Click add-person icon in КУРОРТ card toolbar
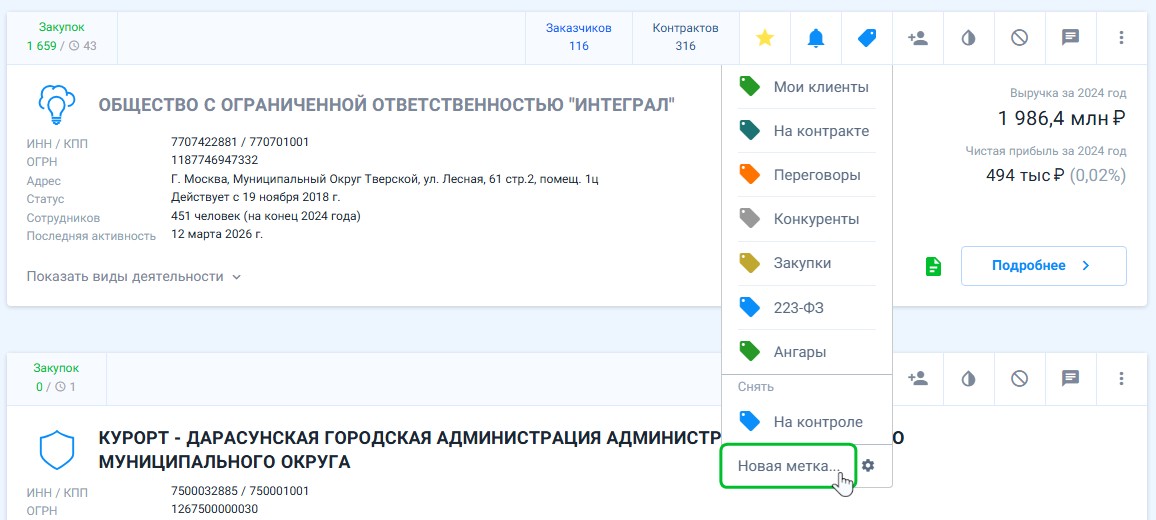This screenshot has width=1156, height=520. [x=918, y=378]
